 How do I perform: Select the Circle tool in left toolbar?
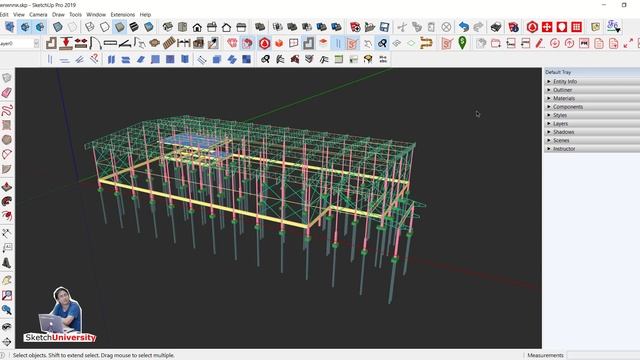pyautogui.click(x=7, y=140)
